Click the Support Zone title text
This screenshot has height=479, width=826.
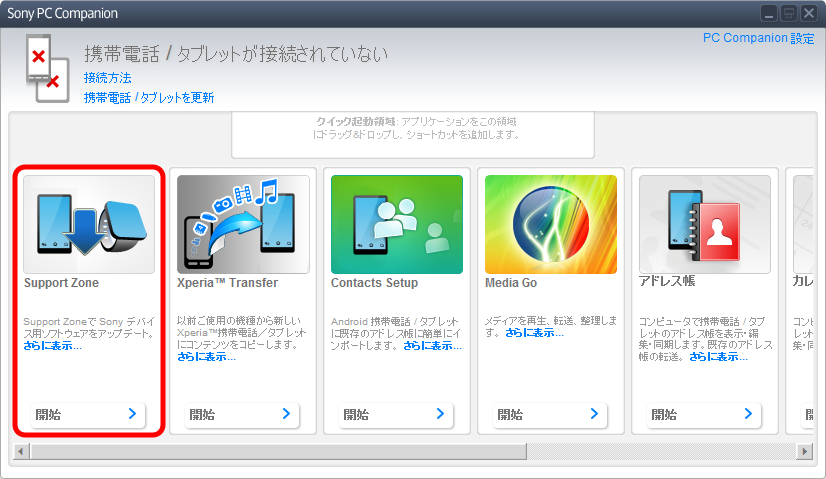tap(61, 283)
